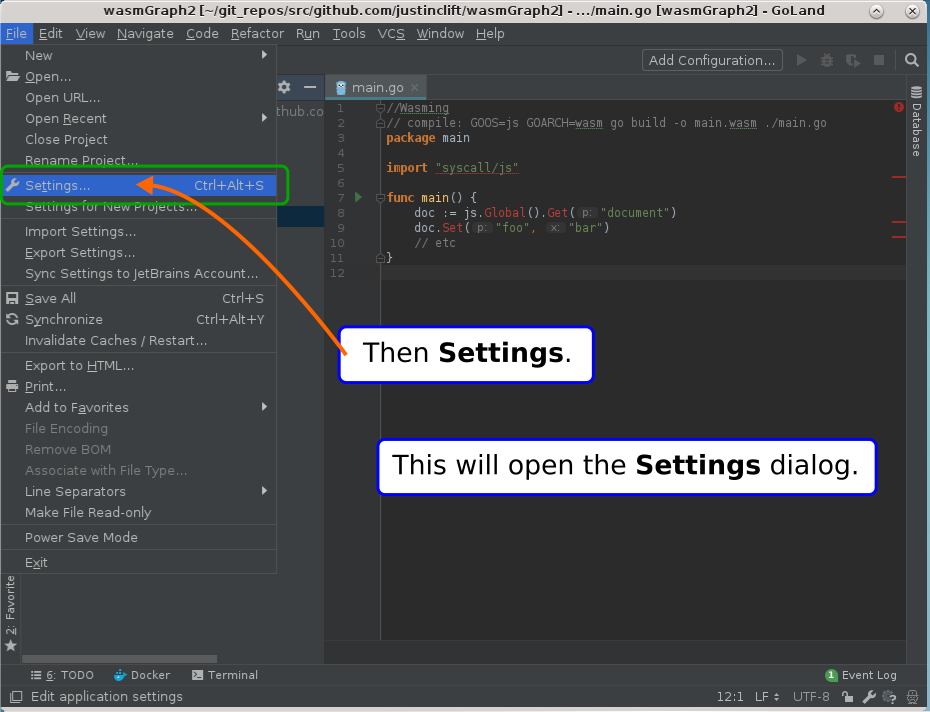Screen dimensions: 930x712
Task: Open the Code menu
Action: tap(202, 34)
